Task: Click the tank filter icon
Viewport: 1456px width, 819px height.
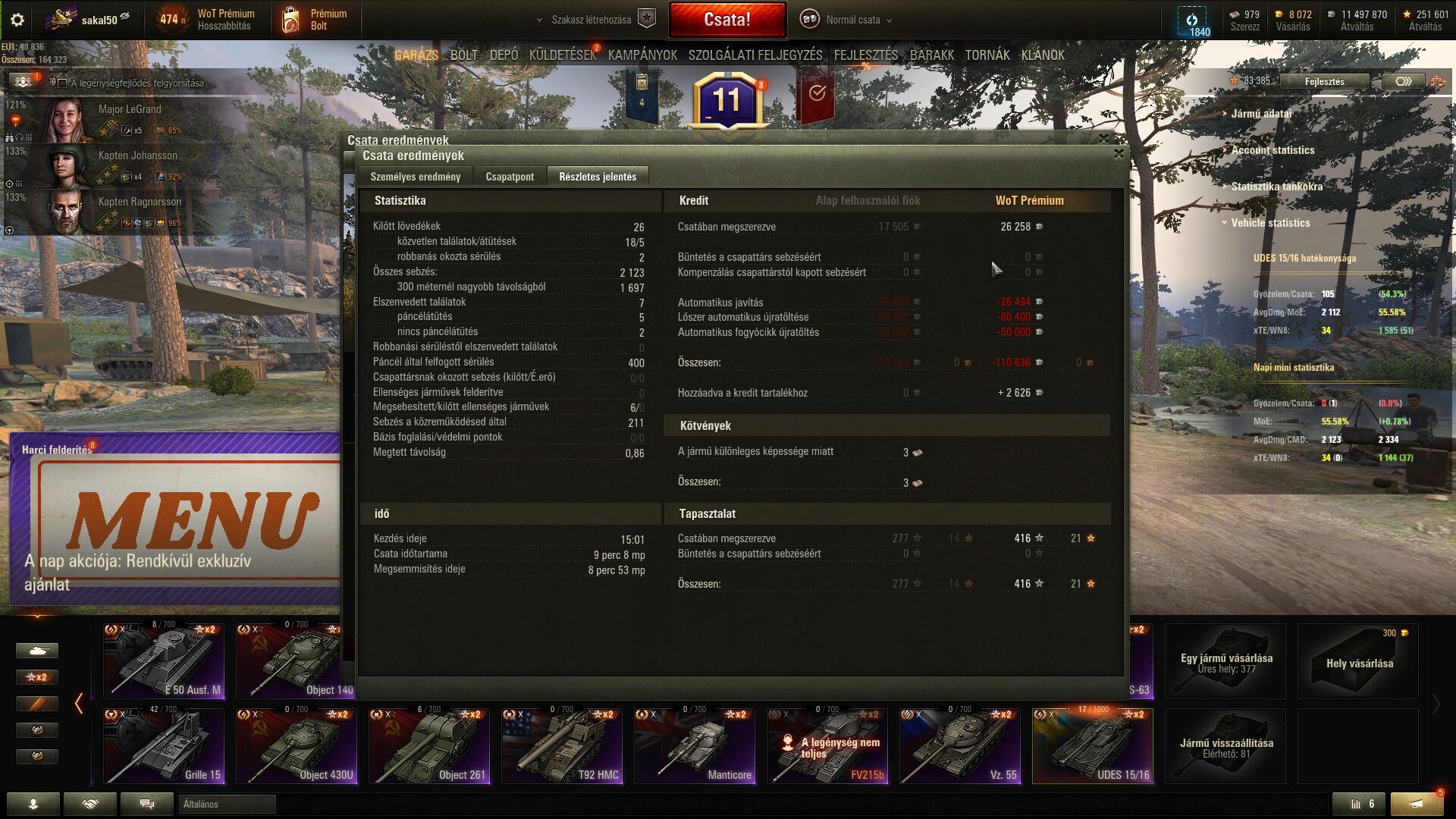Action: tap(36, 651)
